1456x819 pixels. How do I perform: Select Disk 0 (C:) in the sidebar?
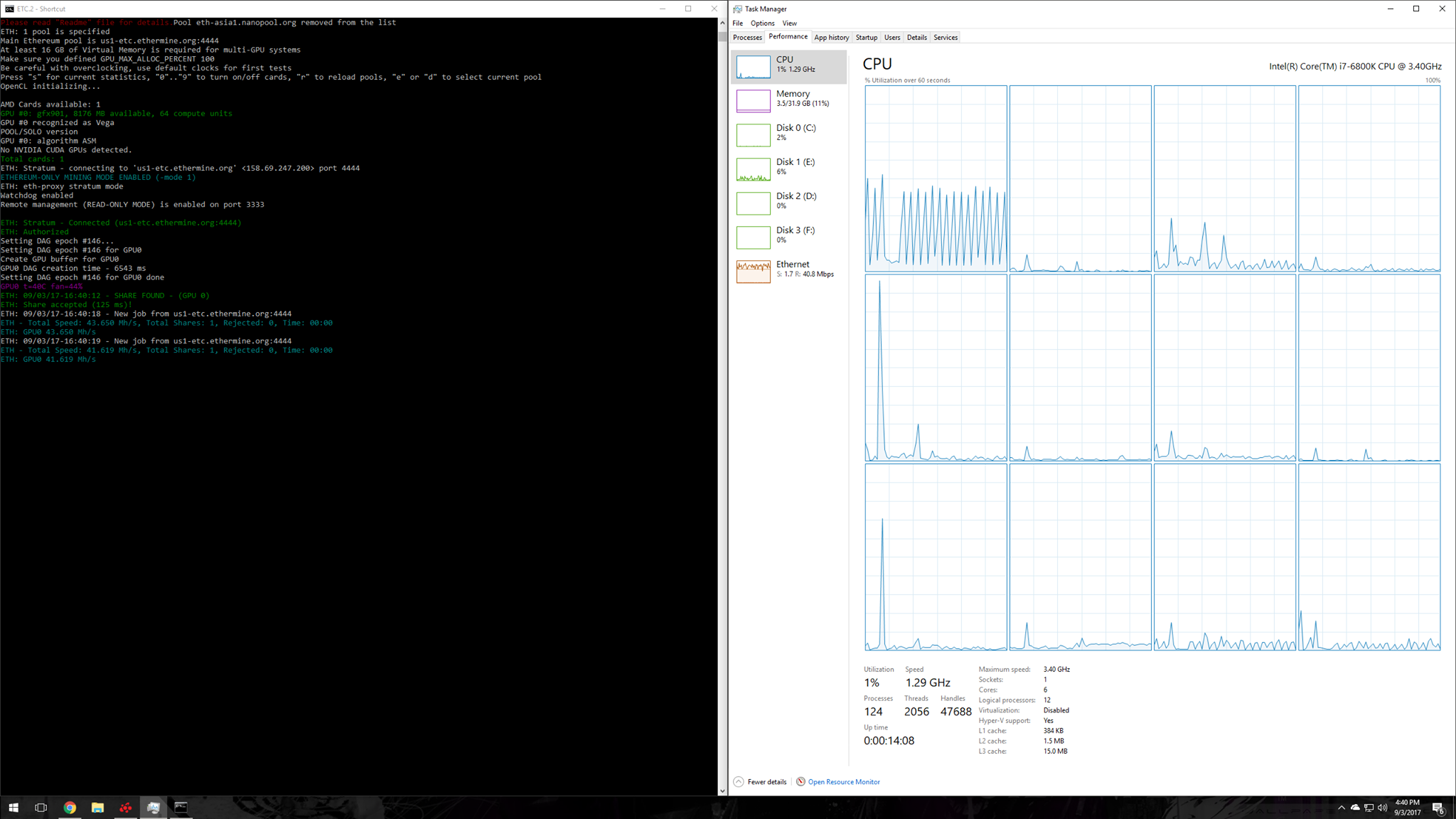[x=789, y=133]
